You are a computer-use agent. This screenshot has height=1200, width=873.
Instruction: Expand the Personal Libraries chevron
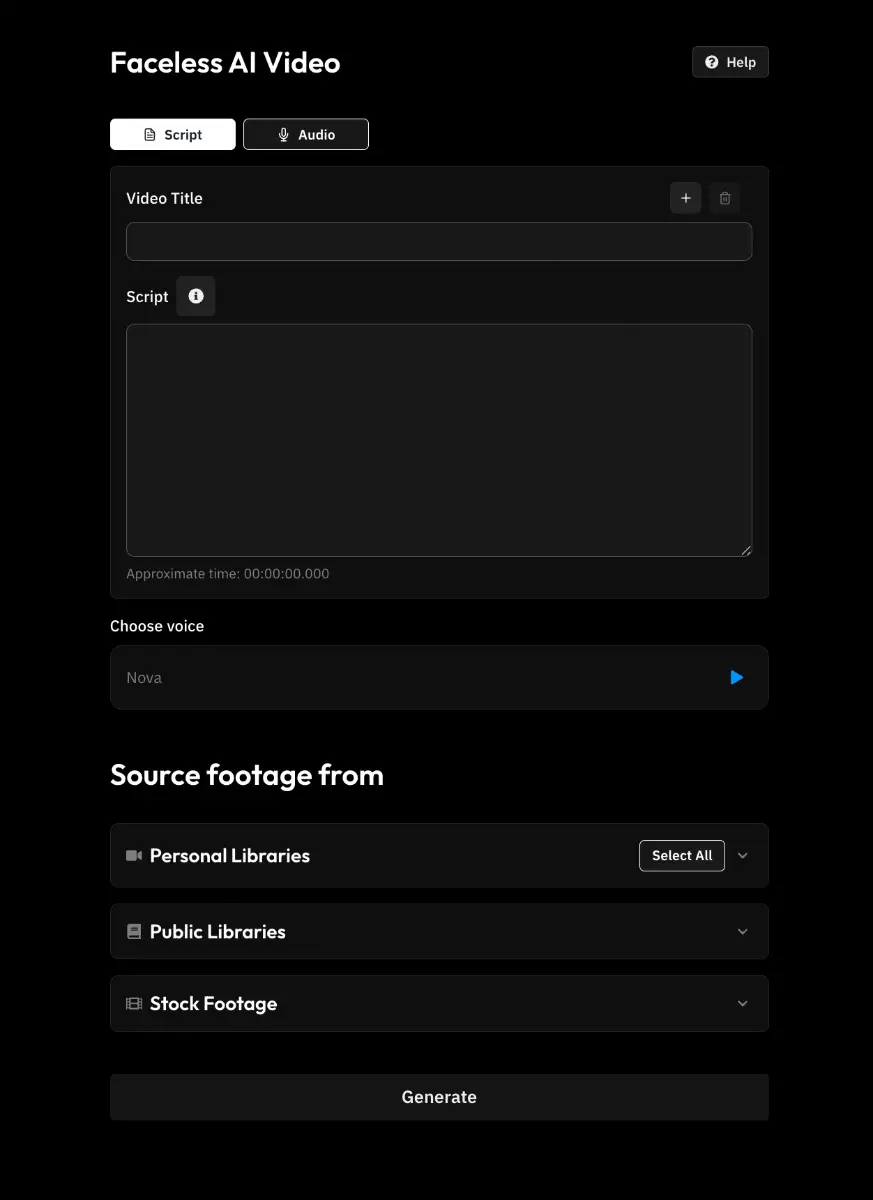point(742,856)
